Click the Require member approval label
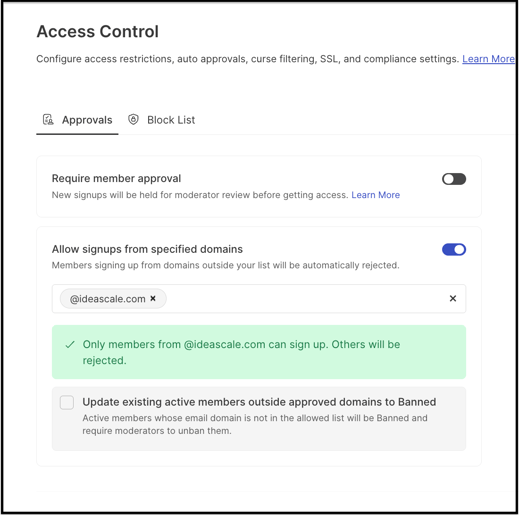 pos(116,178)
